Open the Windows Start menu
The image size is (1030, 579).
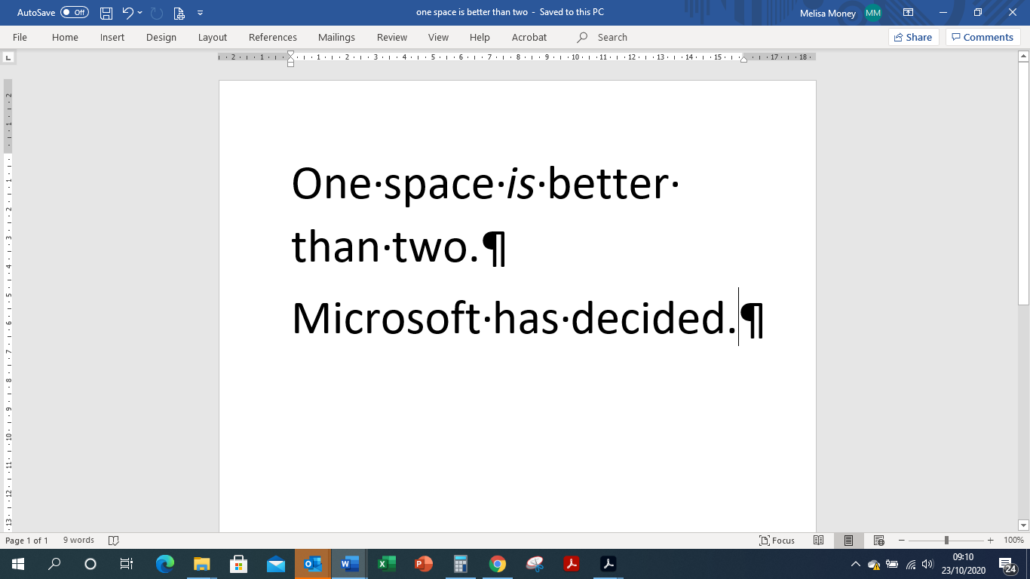[x=18, y=564]
